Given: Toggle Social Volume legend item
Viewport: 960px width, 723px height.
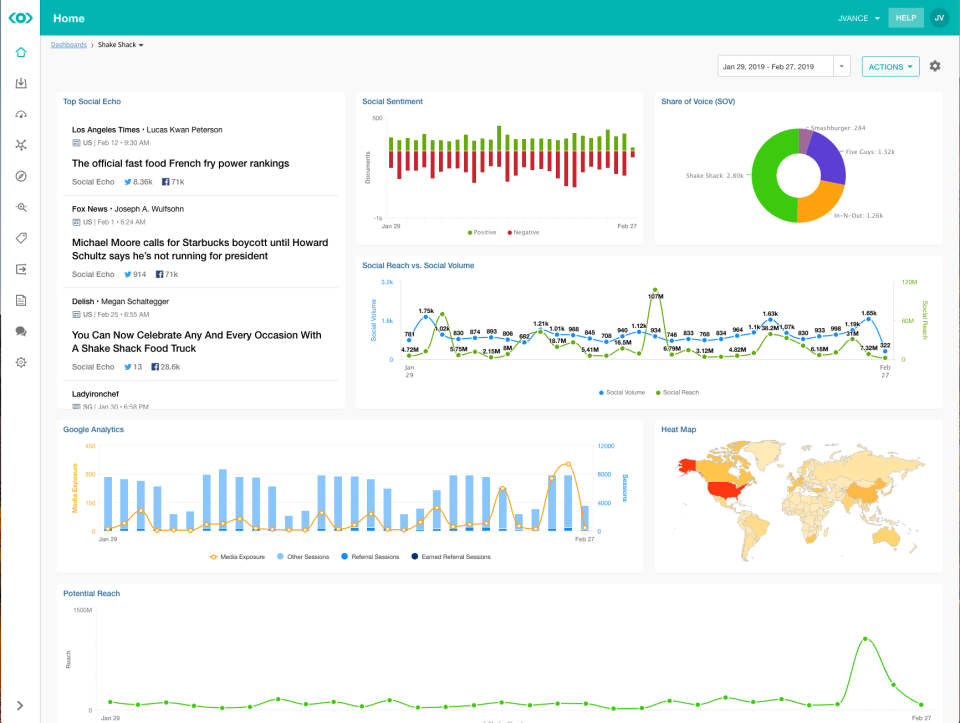Looking at the screenshot, I should click(622, 392).
